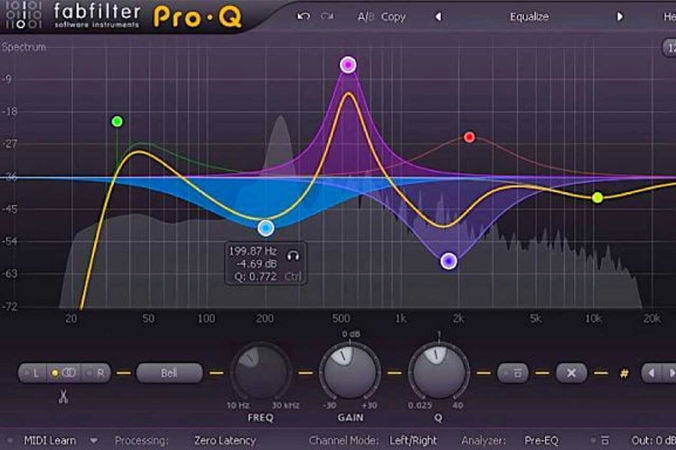Click the -4.69 dB gain value

[x=256, y=264]
